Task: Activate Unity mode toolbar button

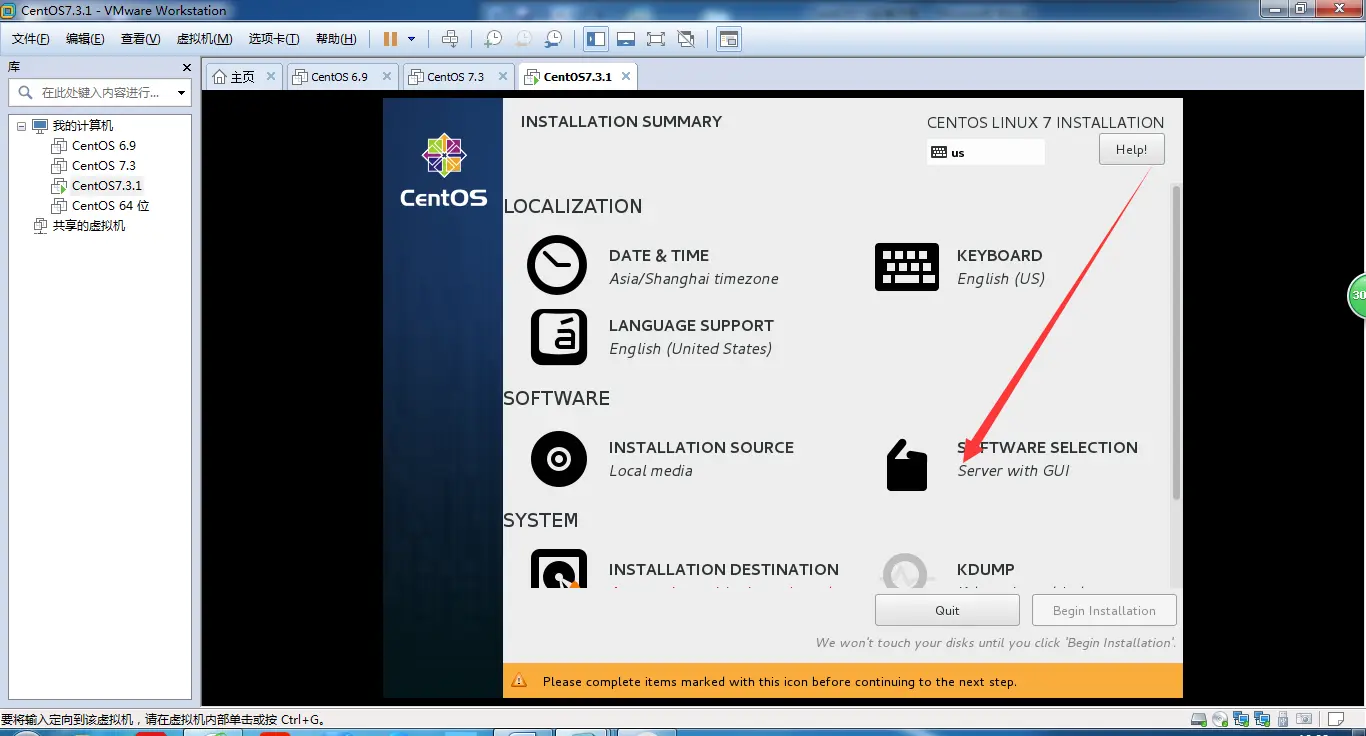Action: [x=686, y=39]
